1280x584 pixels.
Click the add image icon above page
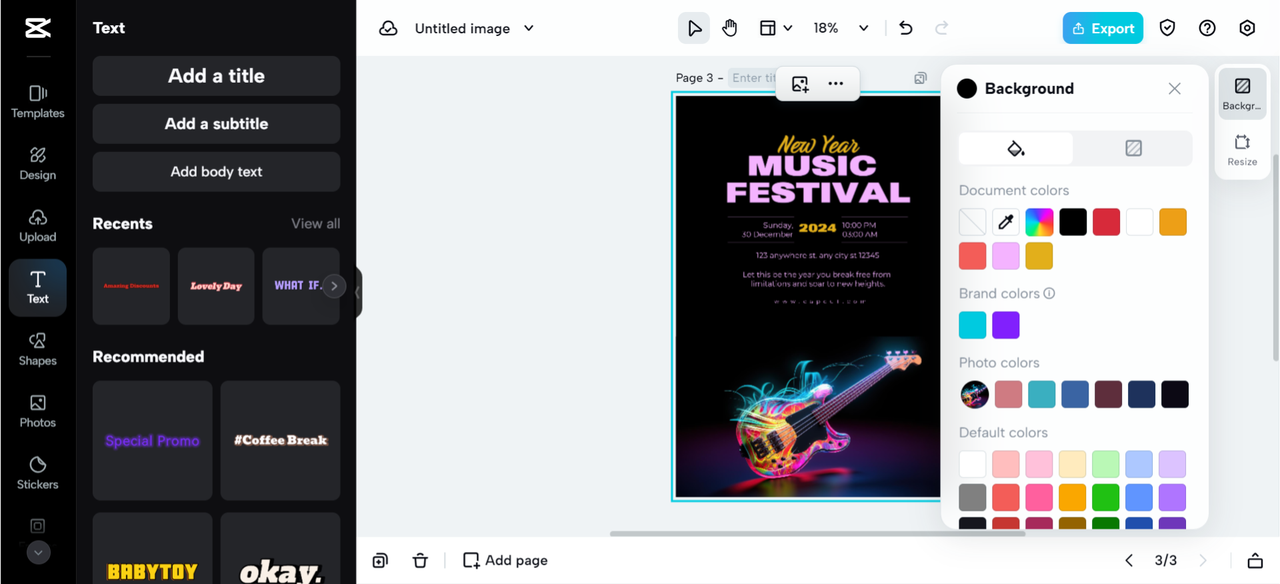(x=800, y=84)
